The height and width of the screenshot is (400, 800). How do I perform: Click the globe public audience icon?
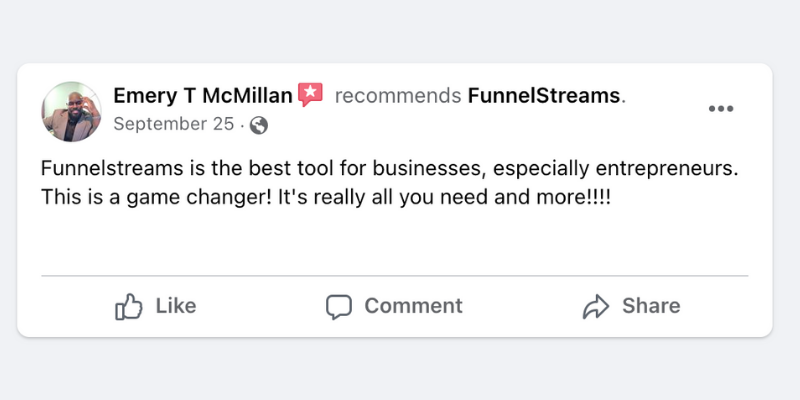tap(259, 126)
